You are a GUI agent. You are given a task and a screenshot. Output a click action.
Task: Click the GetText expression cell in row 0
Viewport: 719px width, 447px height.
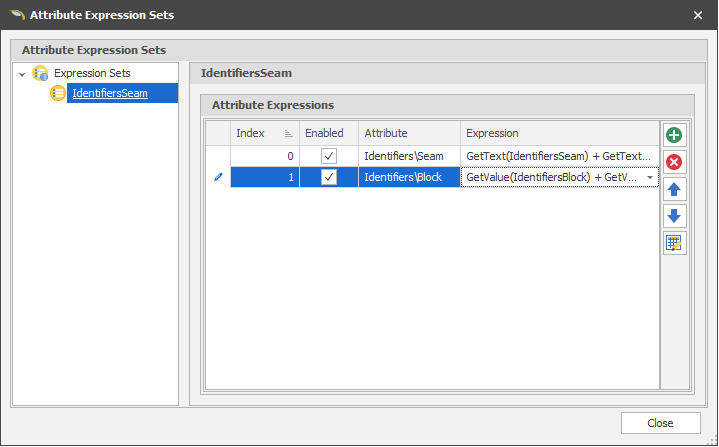(559, 156)
